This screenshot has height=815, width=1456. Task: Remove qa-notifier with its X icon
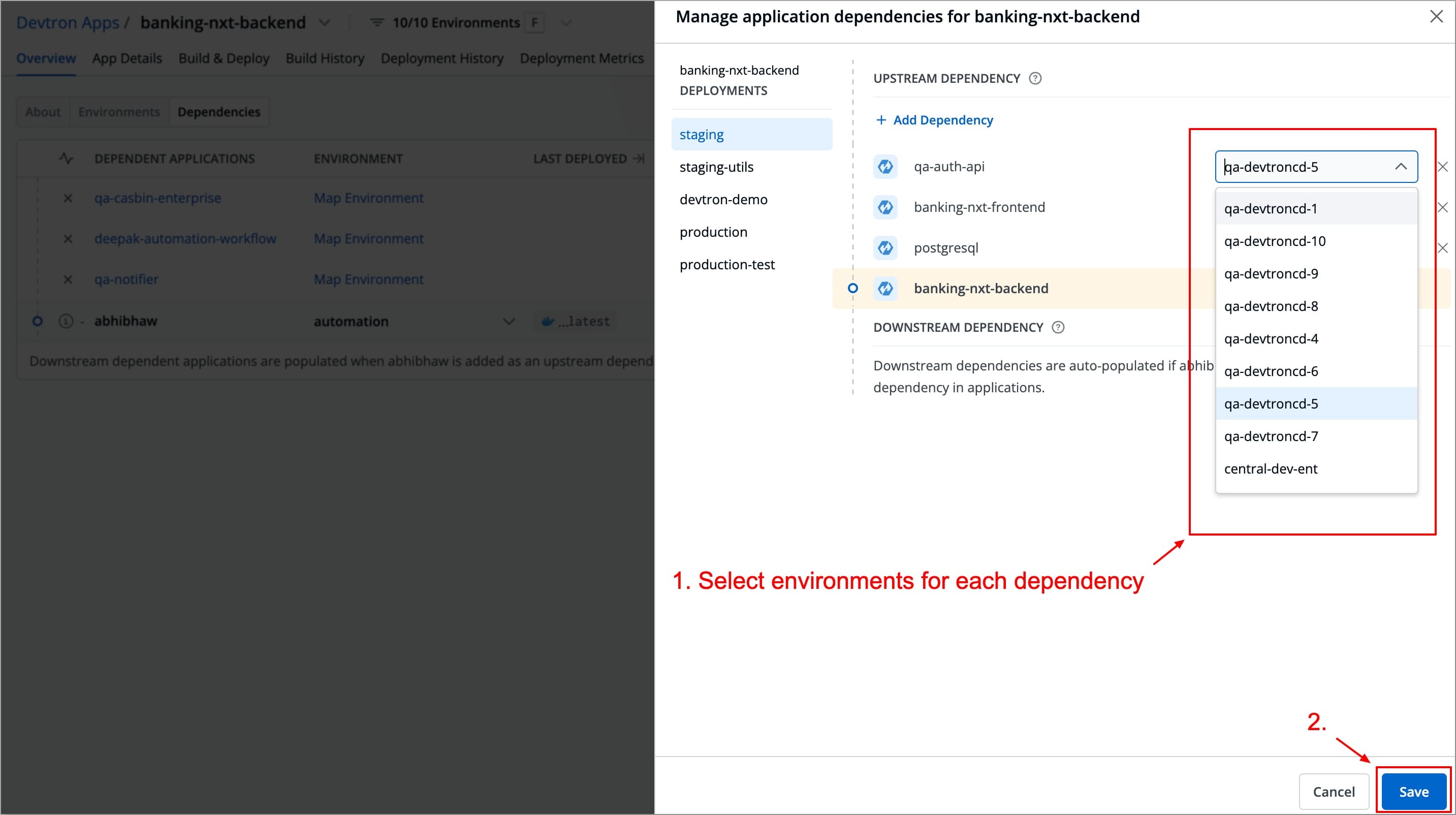(68, 280)
